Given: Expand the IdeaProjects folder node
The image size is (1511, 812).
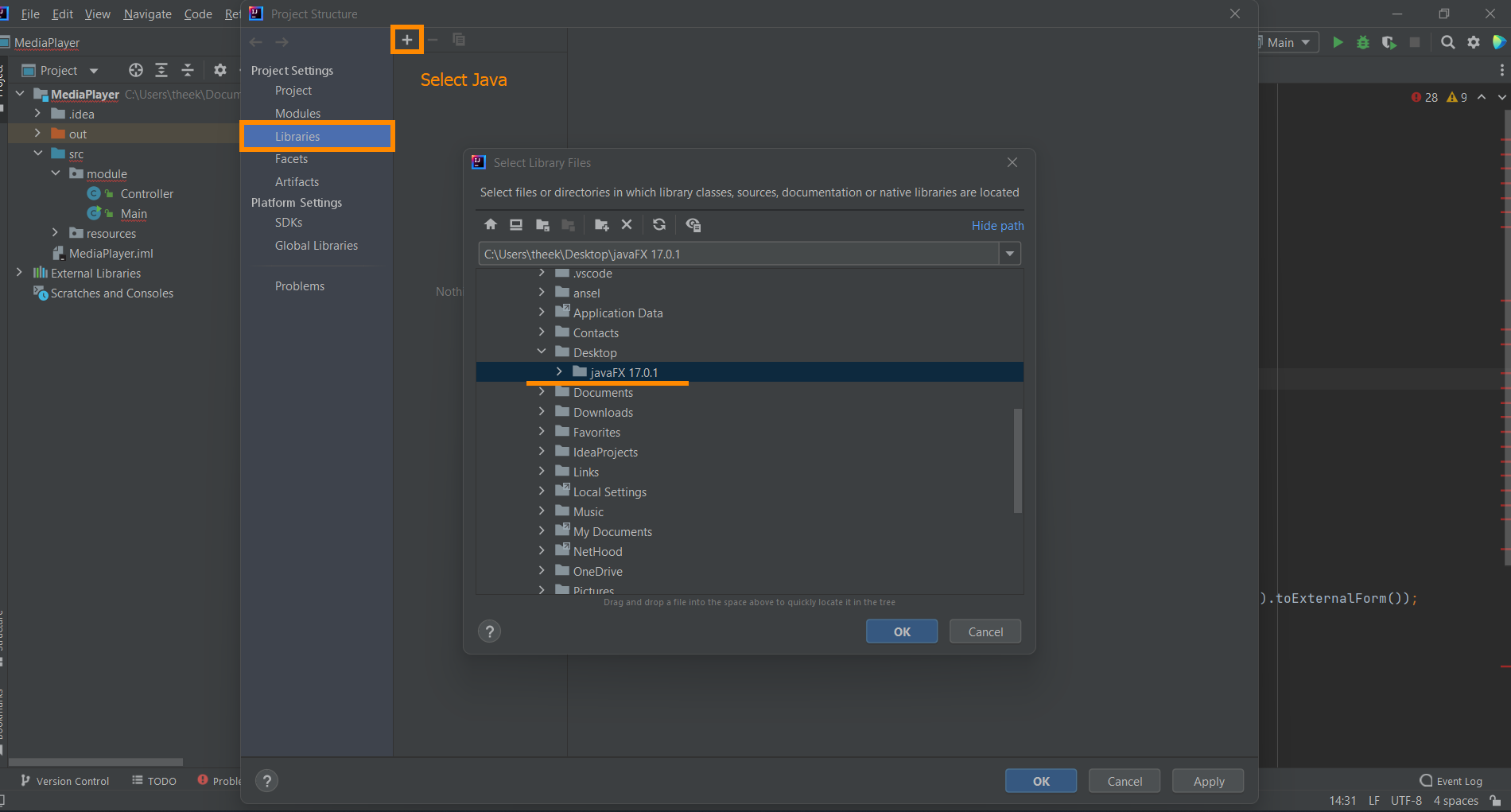Looking at the screenshot, I should [542, 451].
